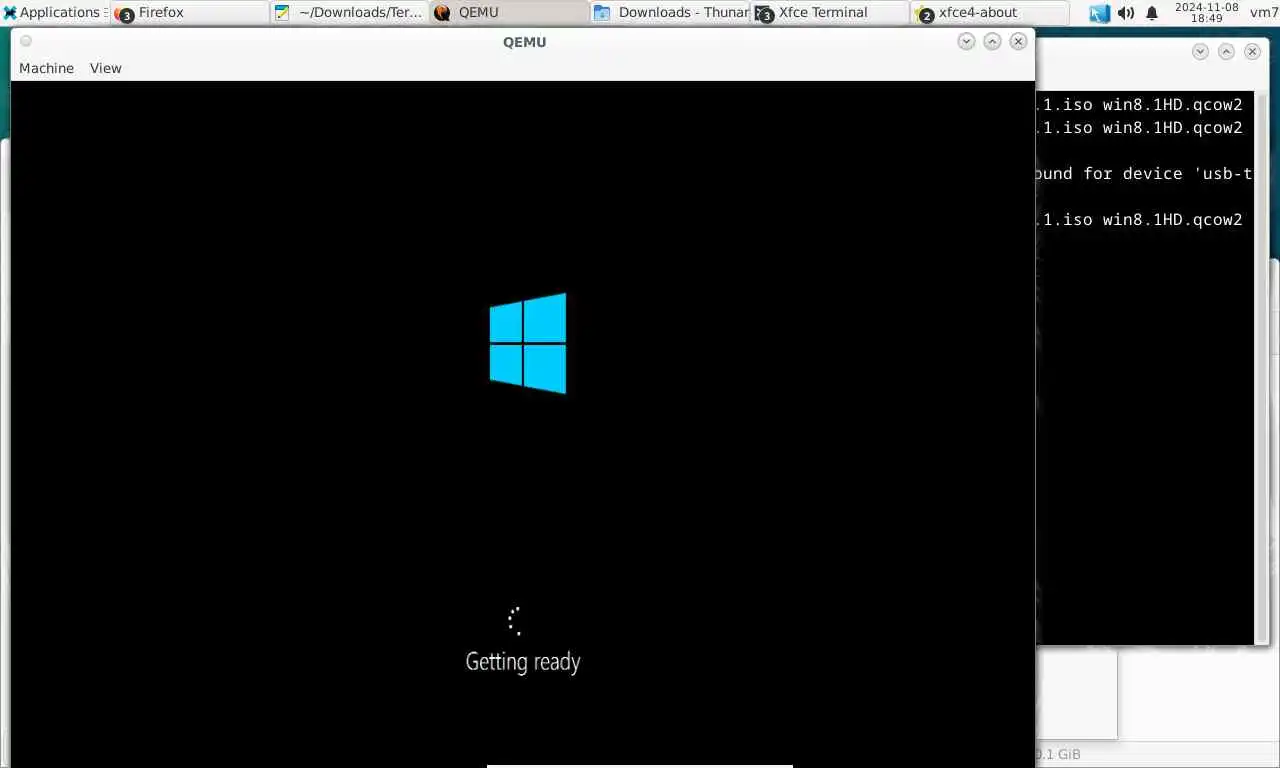Switch to the xfce4-about taskbar item

coord(990,12)
